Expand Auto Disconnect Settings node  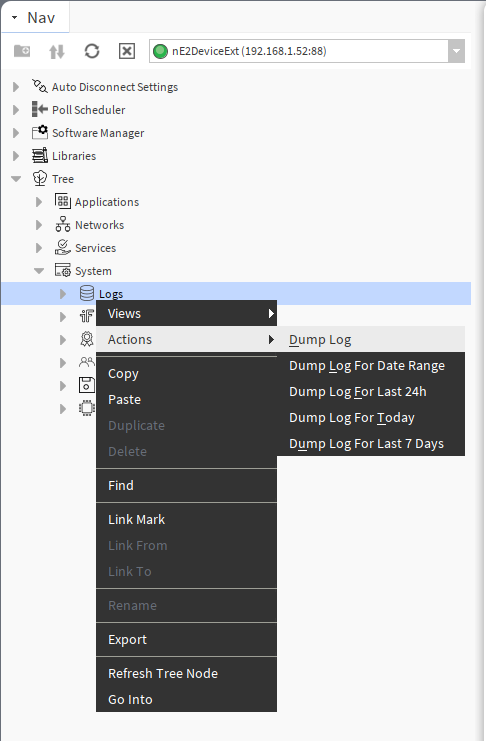pyautogui.click(x=16, y=87)
